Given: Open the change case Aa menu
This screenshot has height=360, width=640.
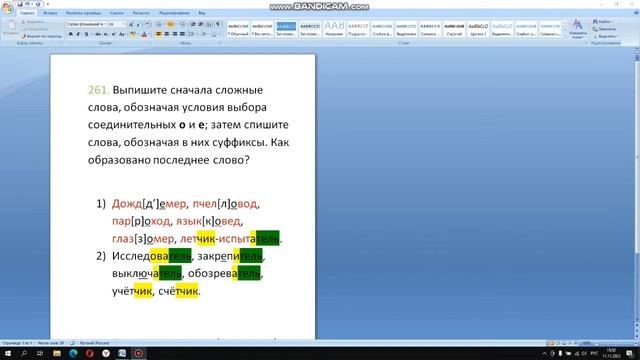Looking at the screenshot, I should pyautogui.click(x=122, y=34).
